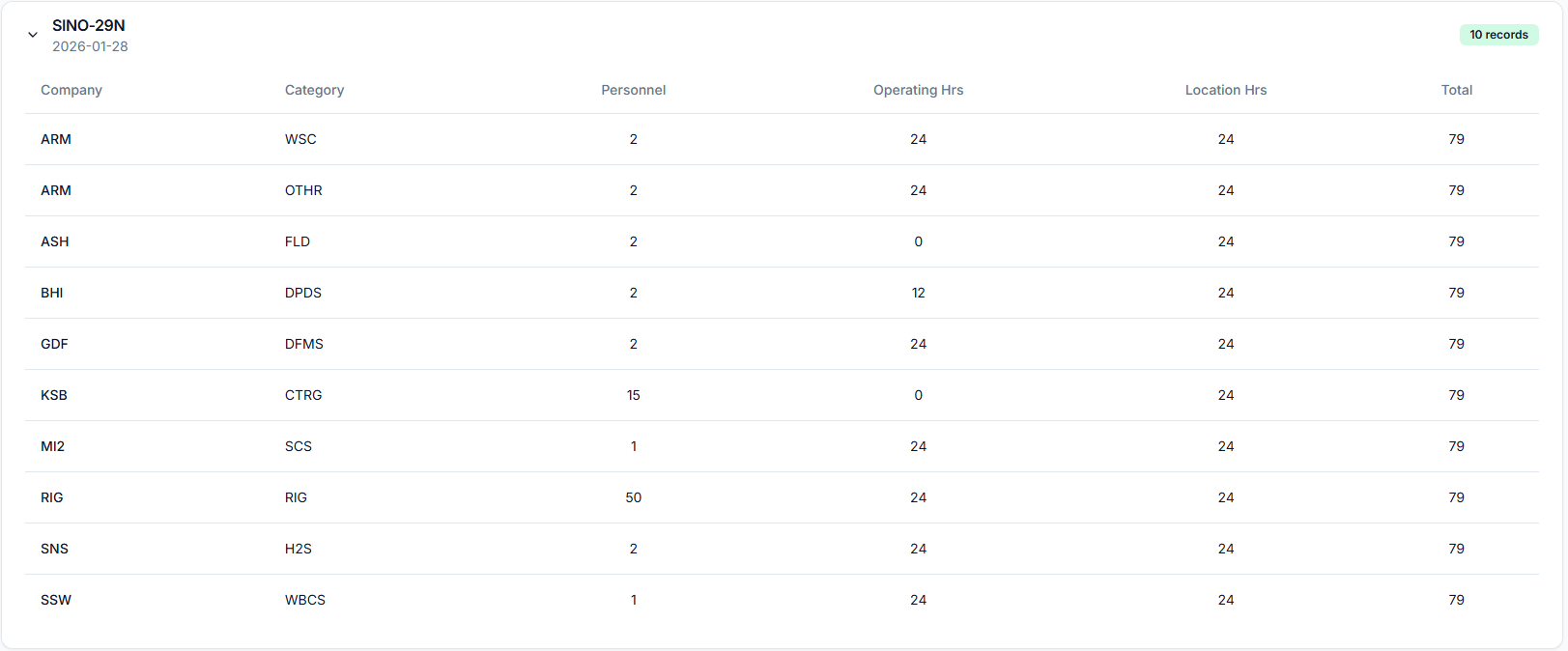Click the RIG personnel value 50

coord(633,497)
